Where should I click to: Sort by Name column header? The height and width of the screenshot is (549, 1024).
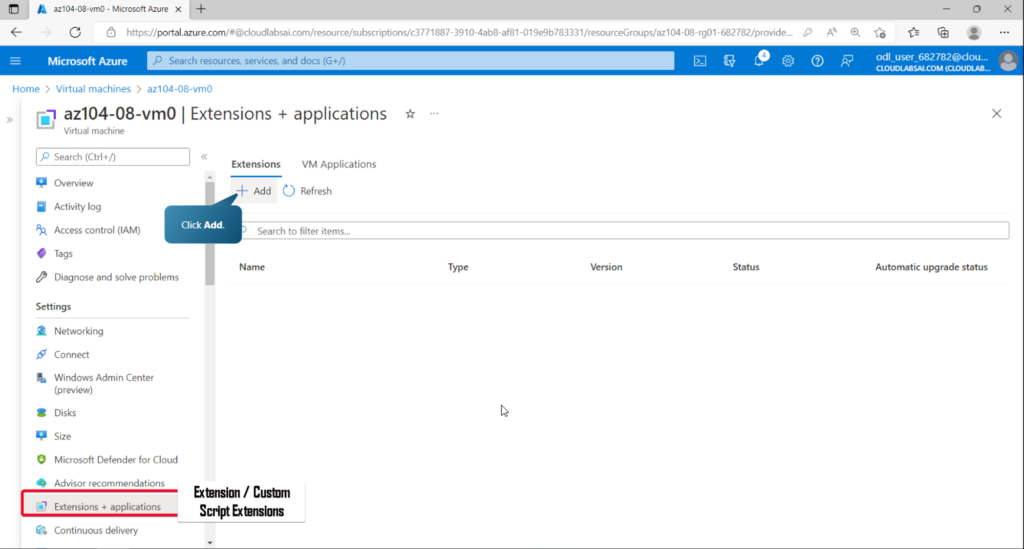tap(252, 267)
